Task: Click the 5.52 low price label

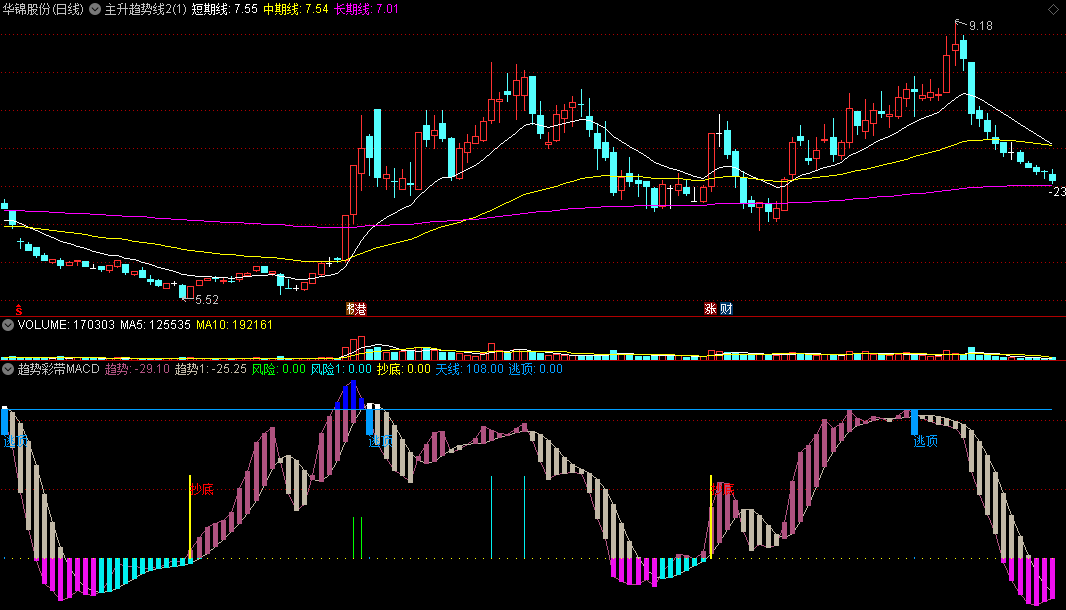Action: 207,300
